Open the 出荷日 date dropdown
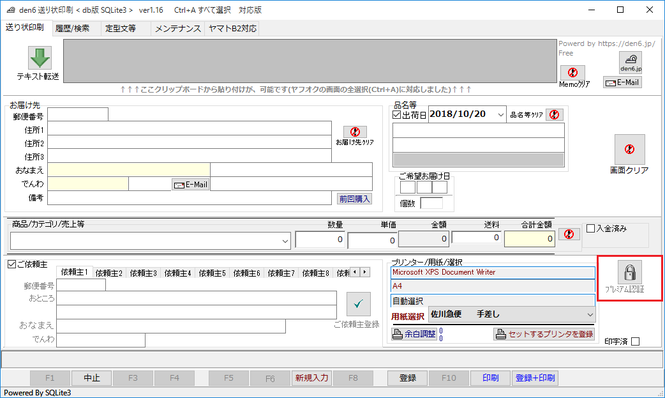Screen dimensions: 665x398 point(500,115)
